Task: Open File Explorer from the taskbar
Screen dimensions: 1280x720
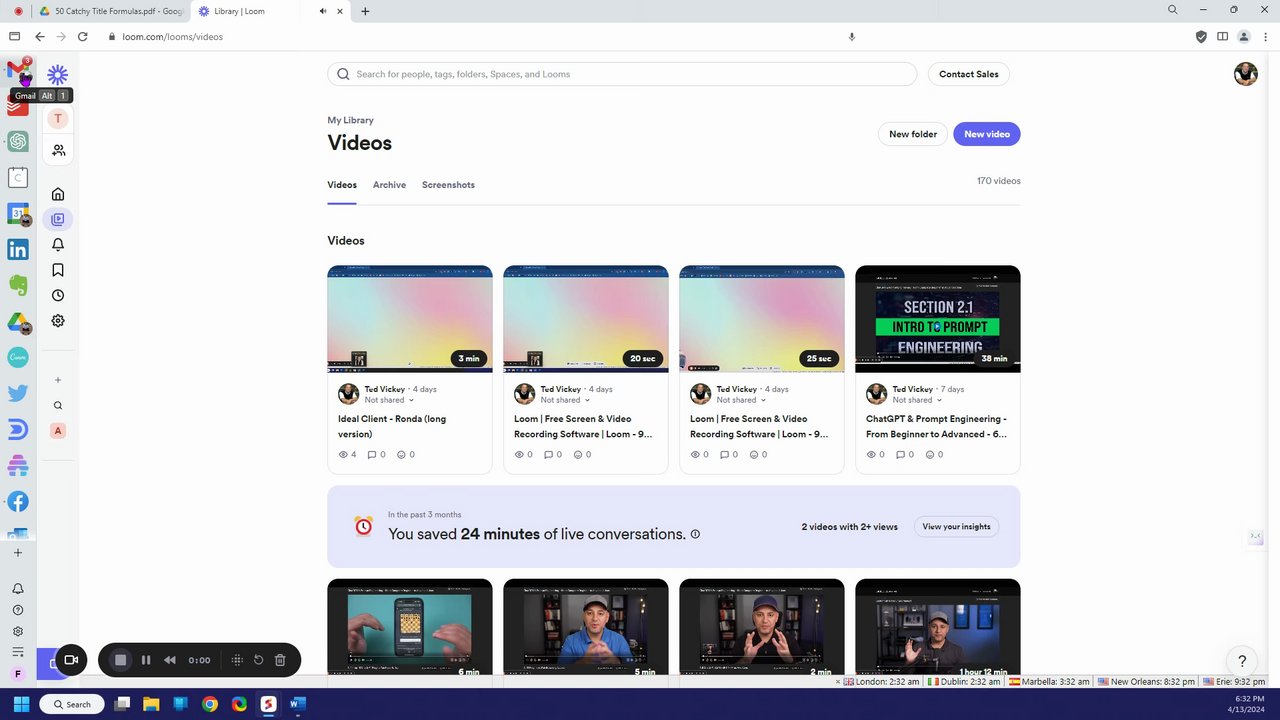Action: tap(151, 704)
